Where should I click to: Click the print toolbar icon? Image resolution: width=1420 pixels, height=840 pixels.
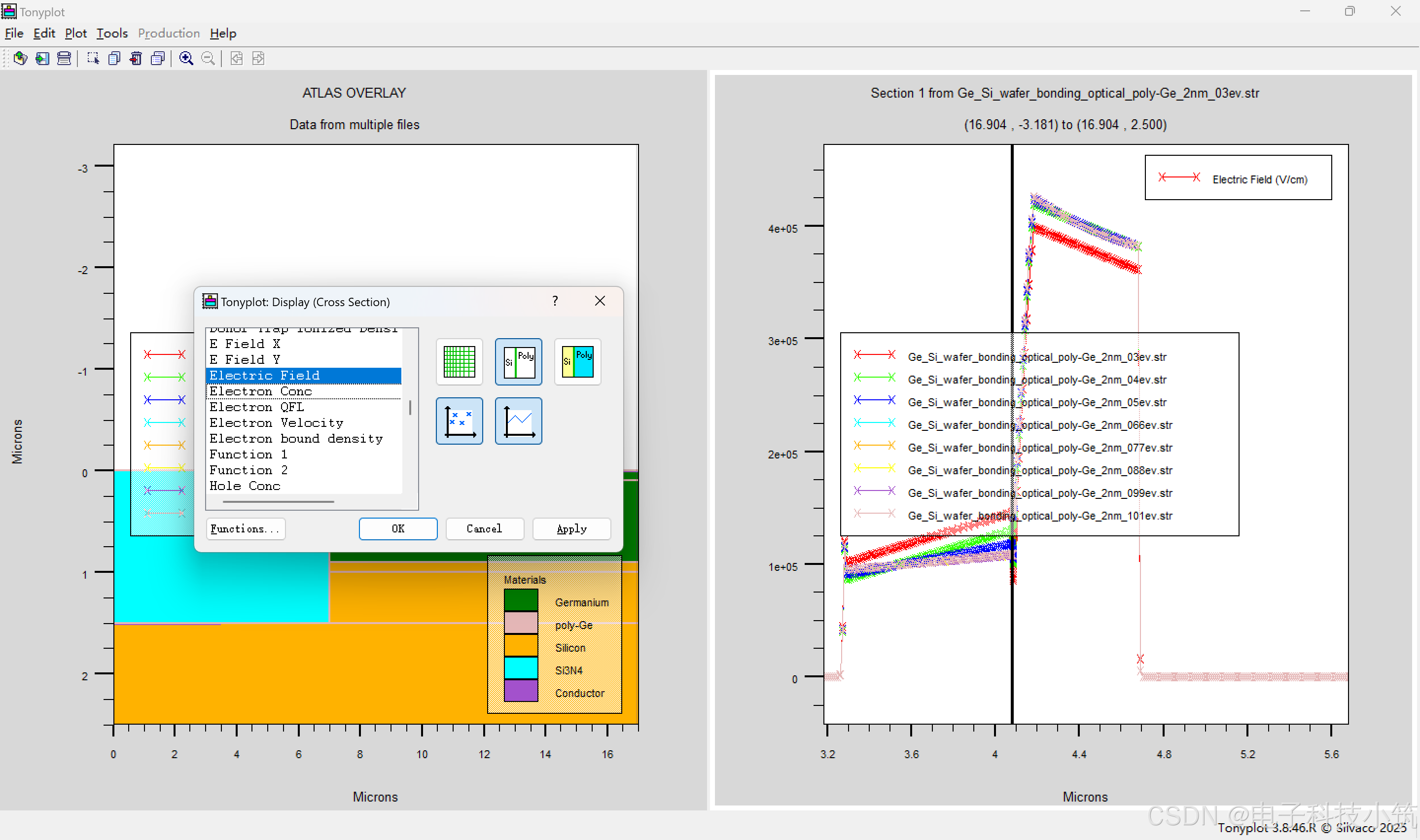(64, 58)
